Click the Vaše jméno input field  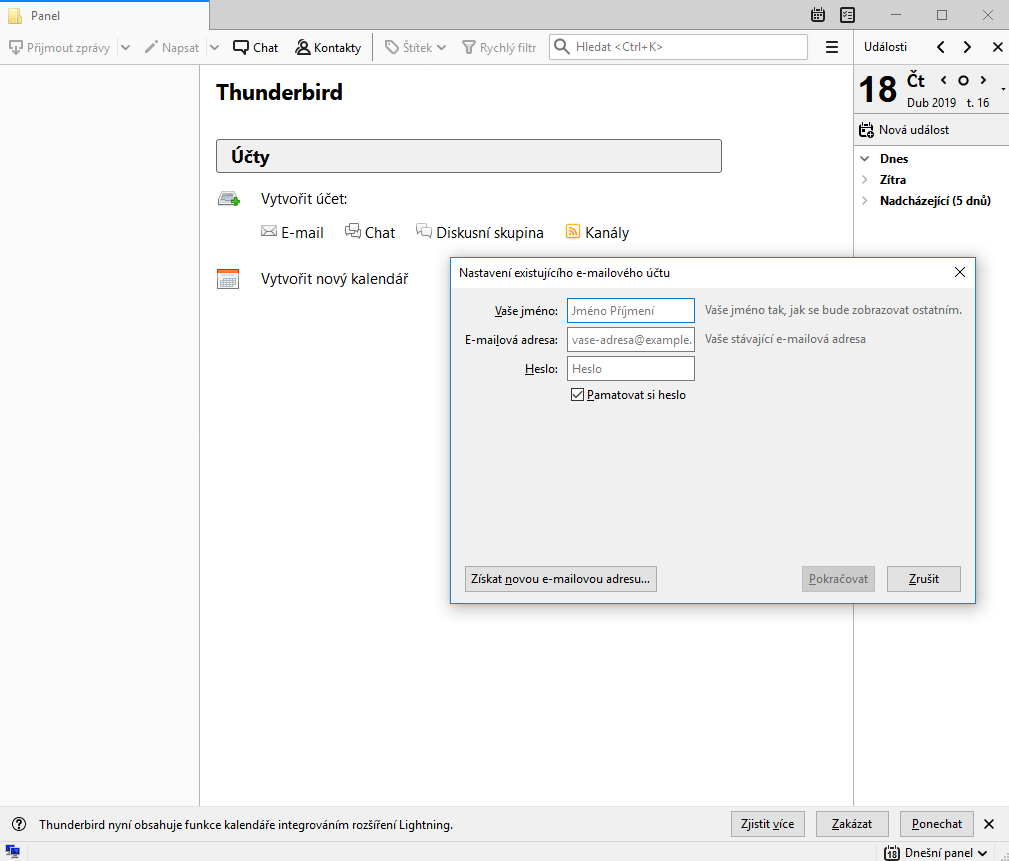(631, 310)
